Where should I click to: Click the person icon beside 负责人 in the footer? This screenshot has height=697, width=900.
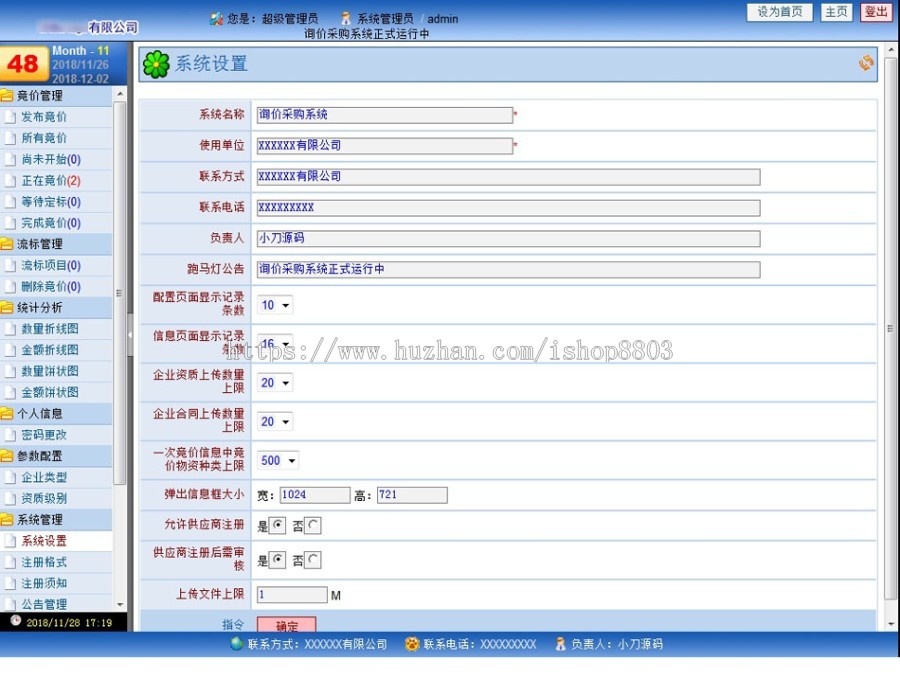coord(560,644)
